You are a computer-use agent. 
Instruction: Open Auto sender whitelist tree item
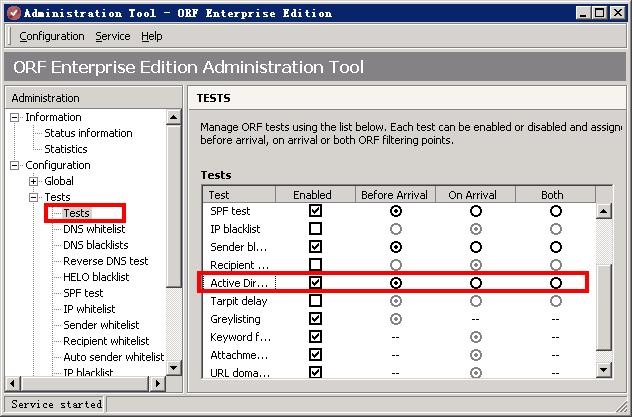113,357
